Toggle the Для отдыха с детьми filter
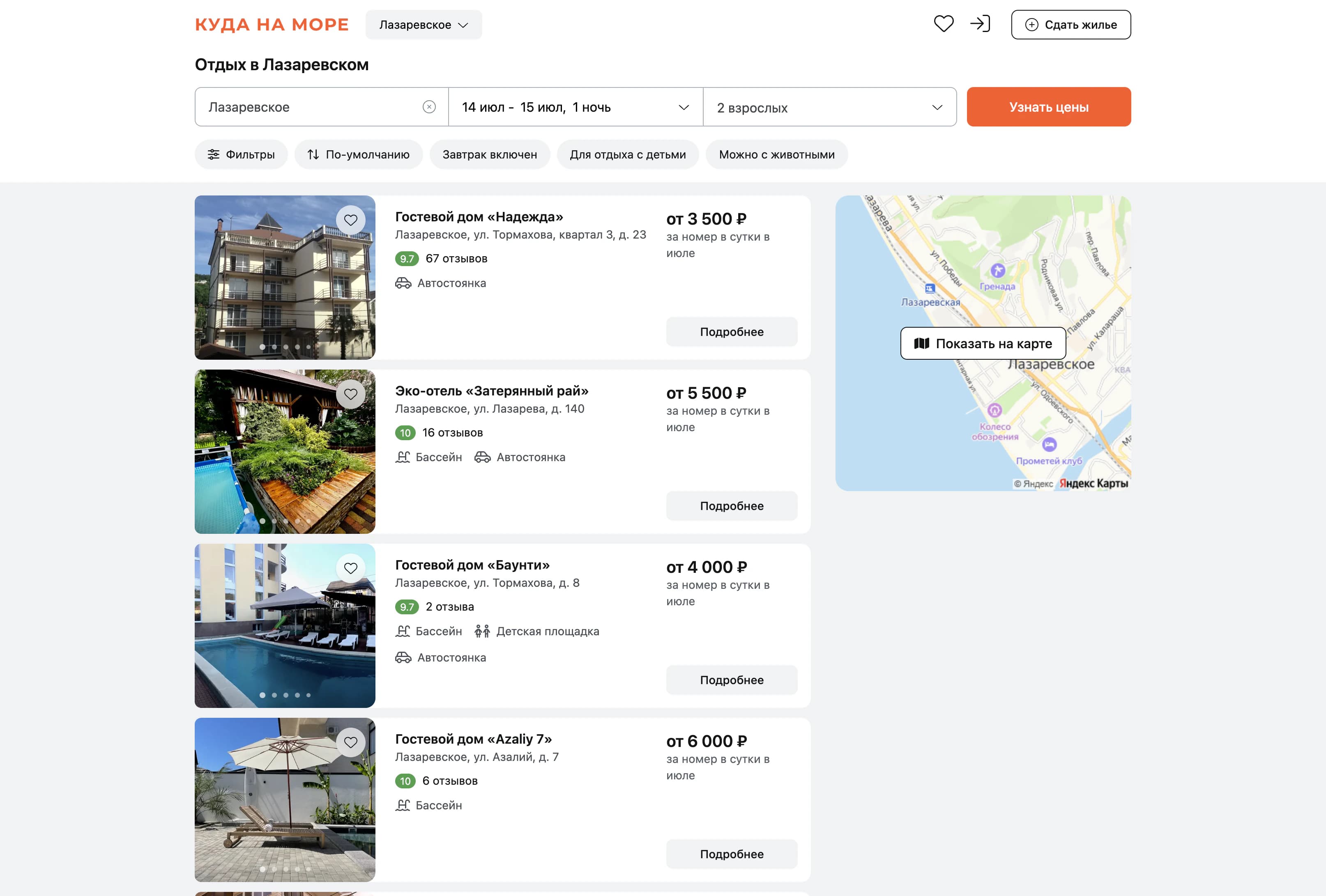The height and width of the screenshot is (896, 1326). click(x=628, y=154)
